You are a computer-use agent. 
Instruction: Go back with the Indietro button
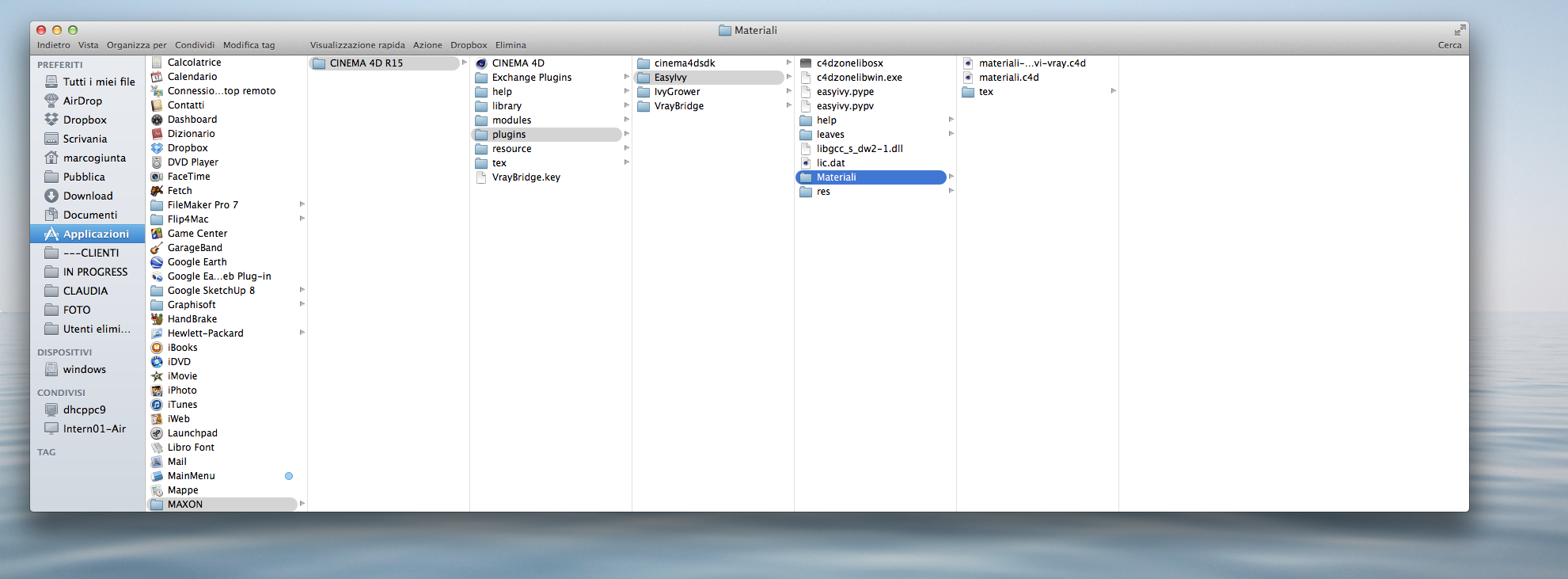tap(54, 45)
